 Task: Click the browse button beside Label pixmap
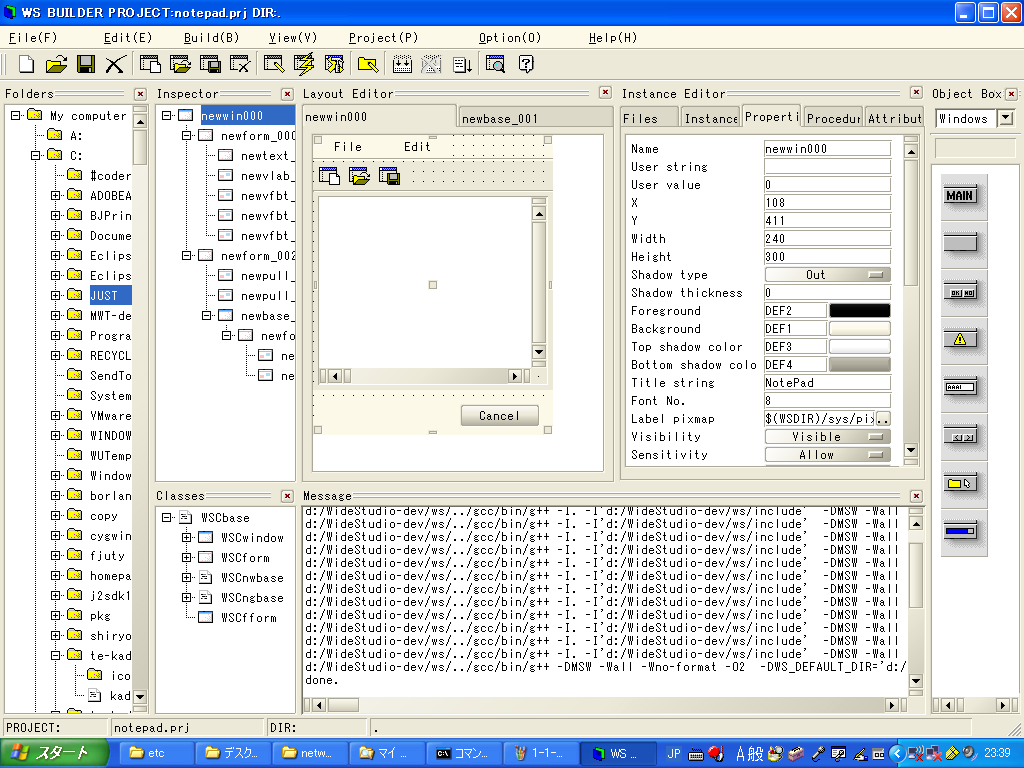tap(883, 419)
